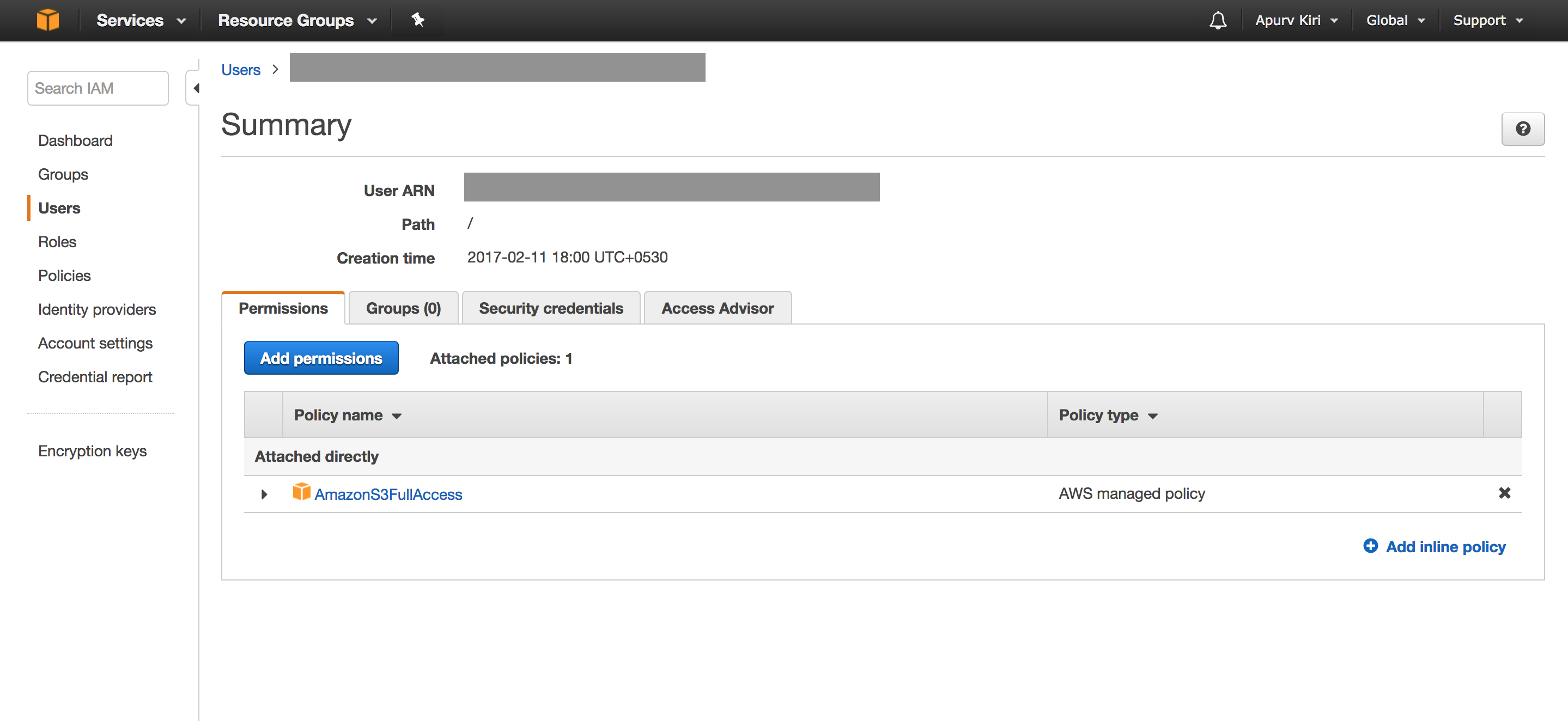Image resolution: width=1568 pixels, height=721 pixels.
Task: Sort by Policy type column header
Action: point(1107,415)
